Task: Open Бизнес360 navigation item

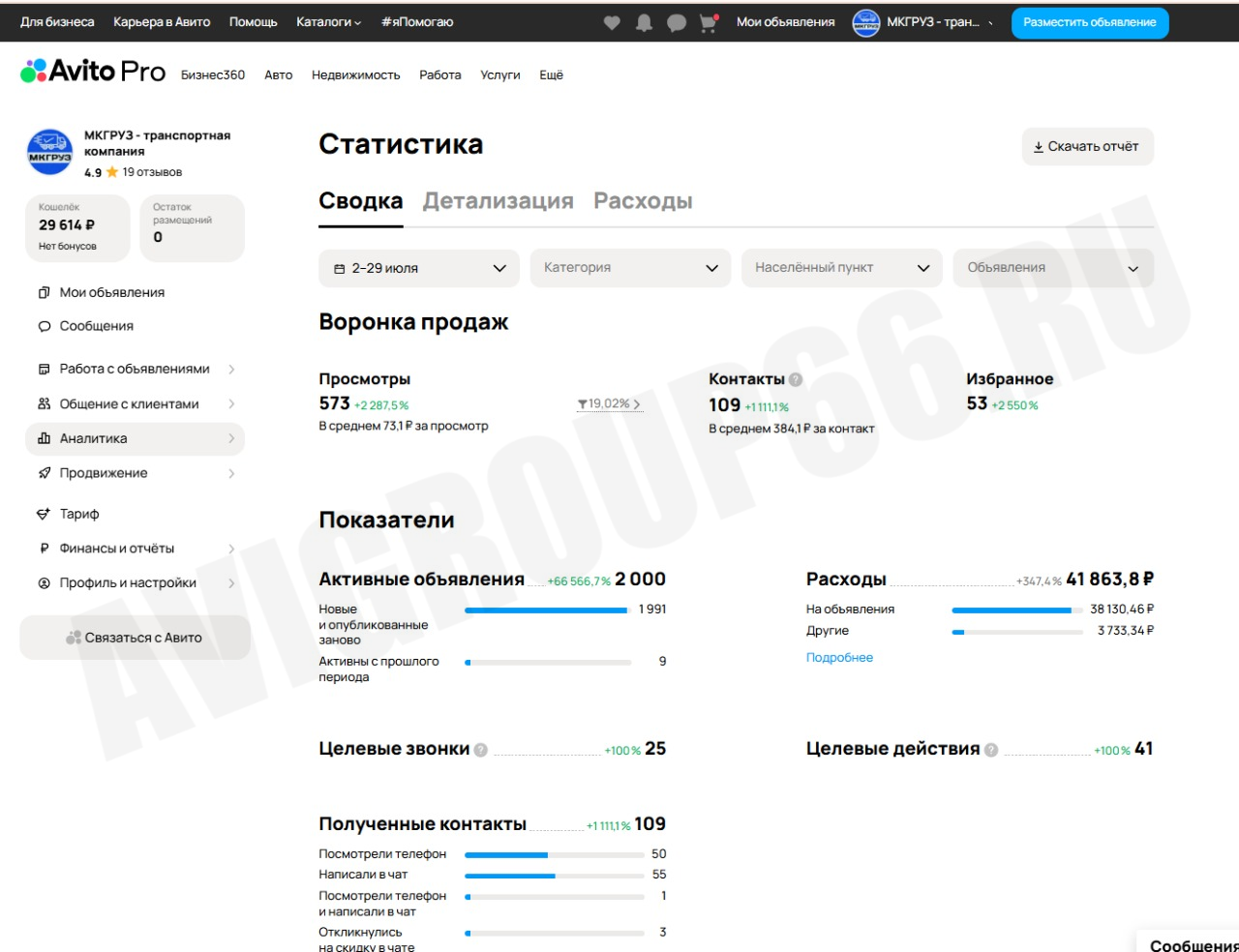Action: tap(213, 74)
